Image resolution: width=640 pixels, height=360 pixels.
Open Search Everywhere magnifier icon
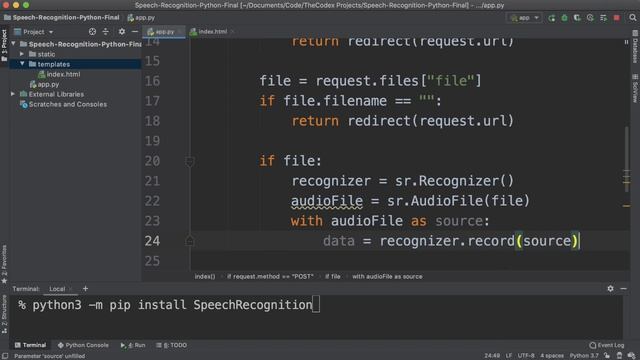pos(632,18)
